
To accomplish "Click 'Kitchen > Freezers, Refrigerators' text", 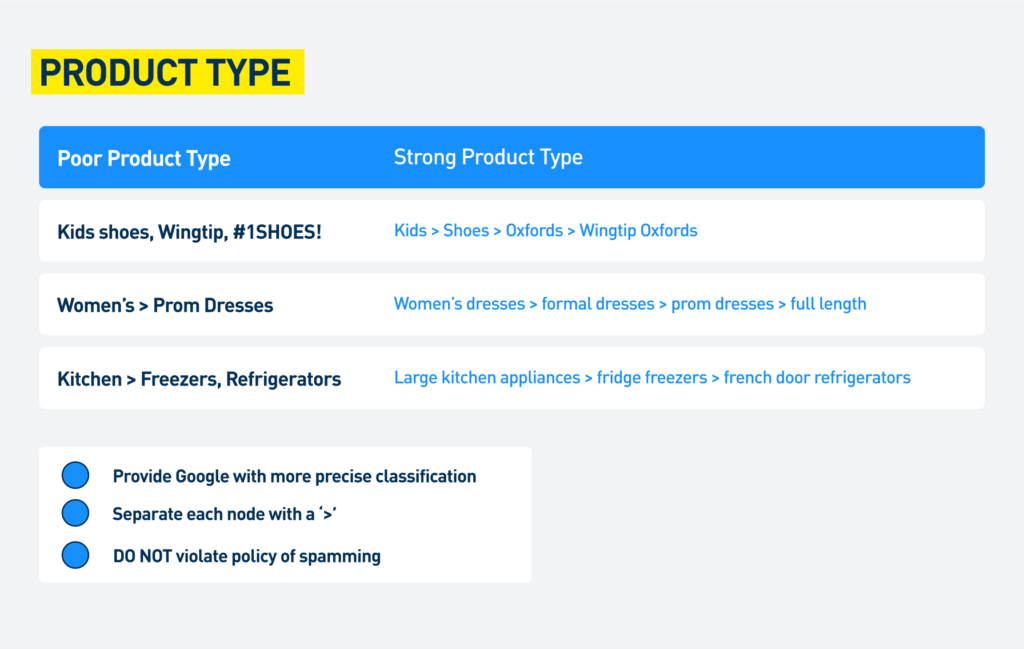I will click(199, 379).
